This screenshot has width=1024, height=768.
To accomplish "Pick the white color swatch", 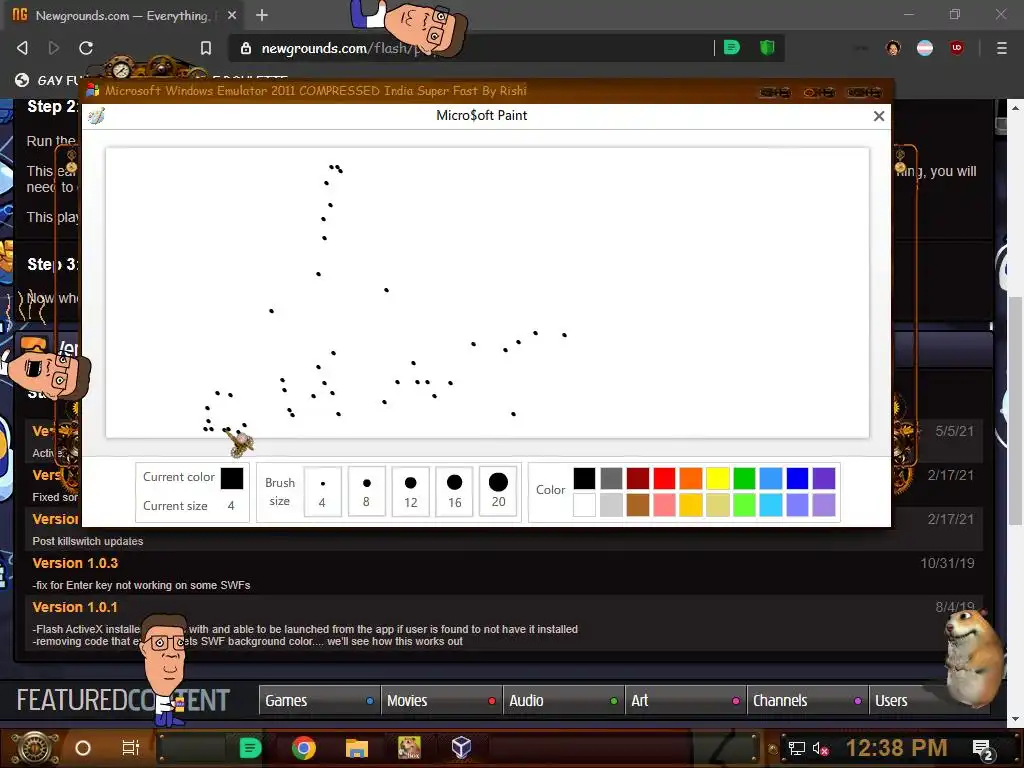I will pos(584,505).
